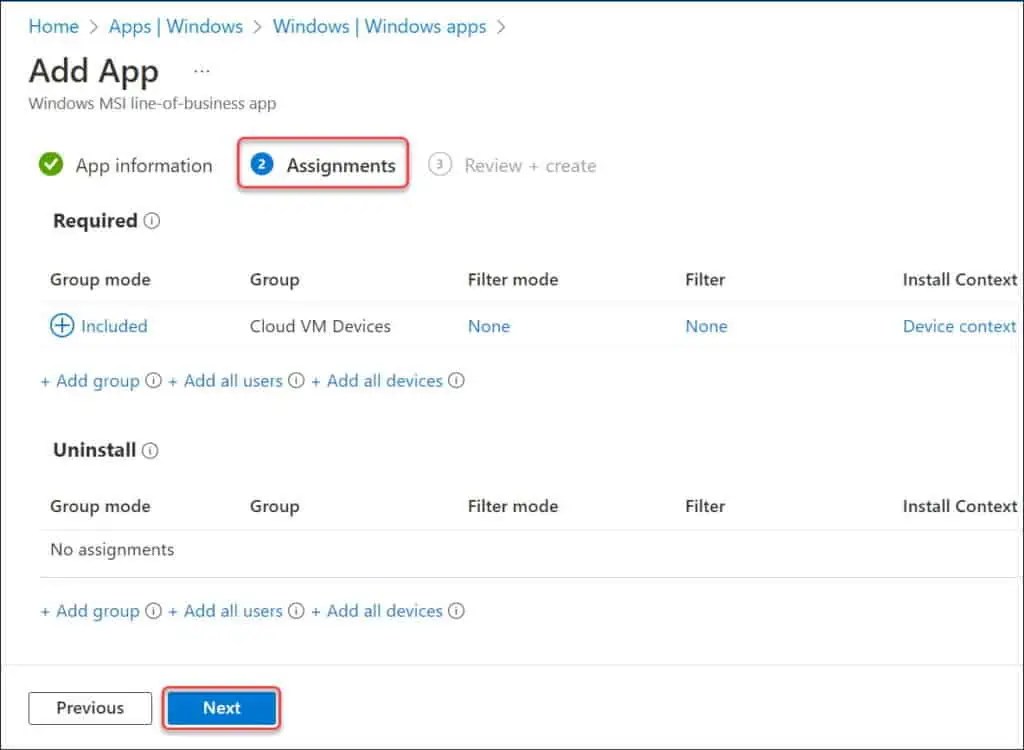
Task: Open the Filter mode None link for Cloud VM Devices
Action: [x=489, y=326]
